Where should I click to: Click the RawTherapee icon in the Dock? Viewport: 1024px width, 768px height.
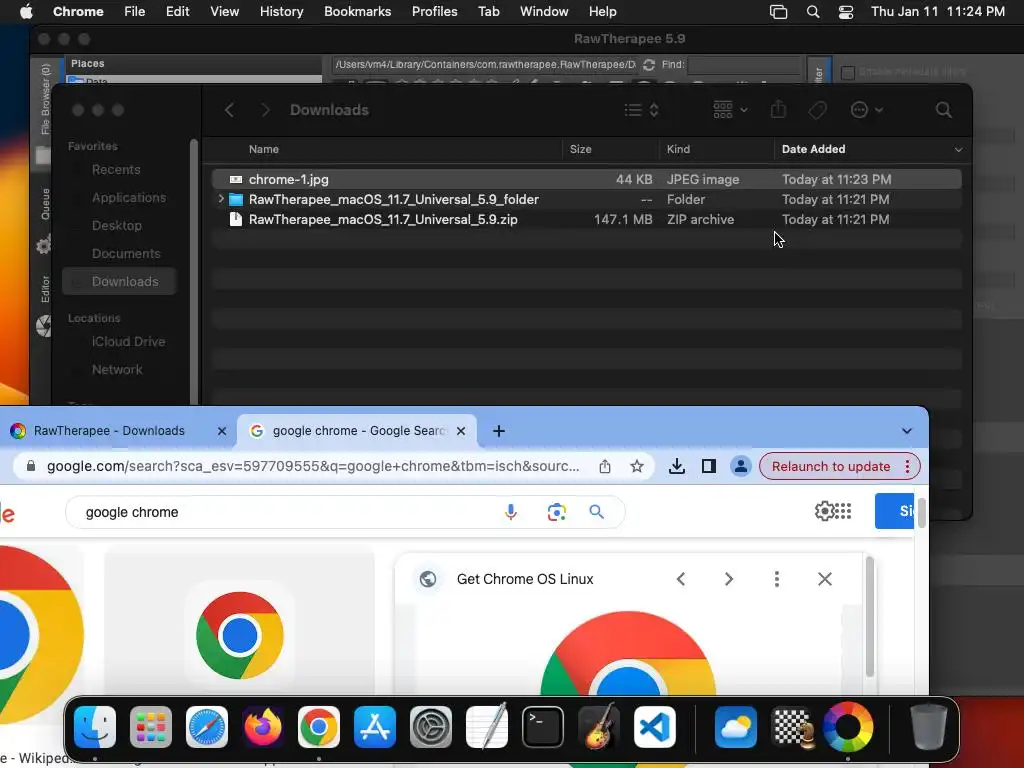848,727
